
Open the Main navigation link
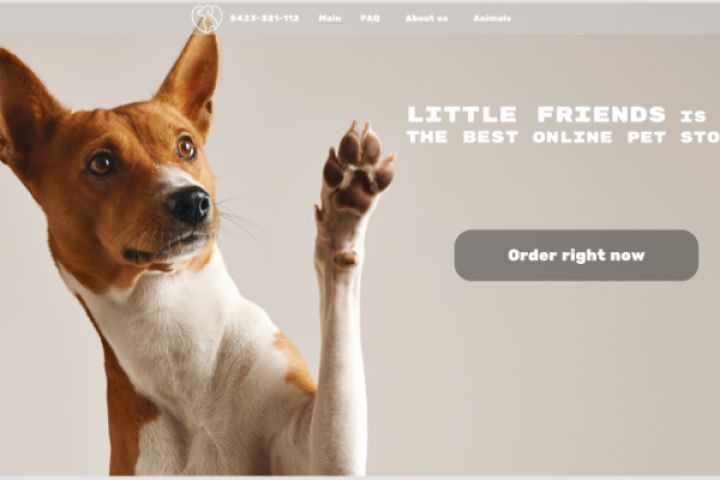[x=330, y=18]
